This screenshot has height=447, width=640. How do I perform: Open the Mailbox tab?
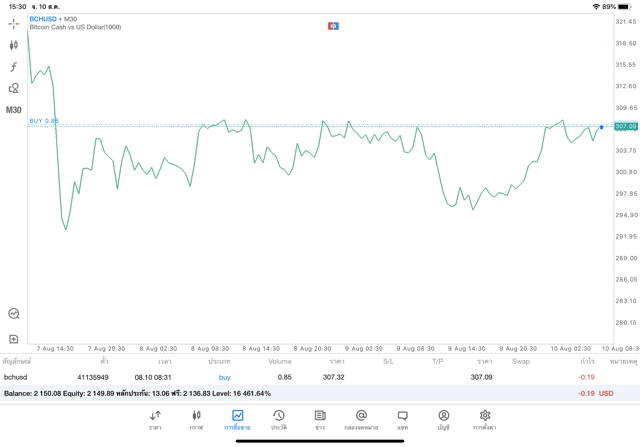tap(361, 419)
